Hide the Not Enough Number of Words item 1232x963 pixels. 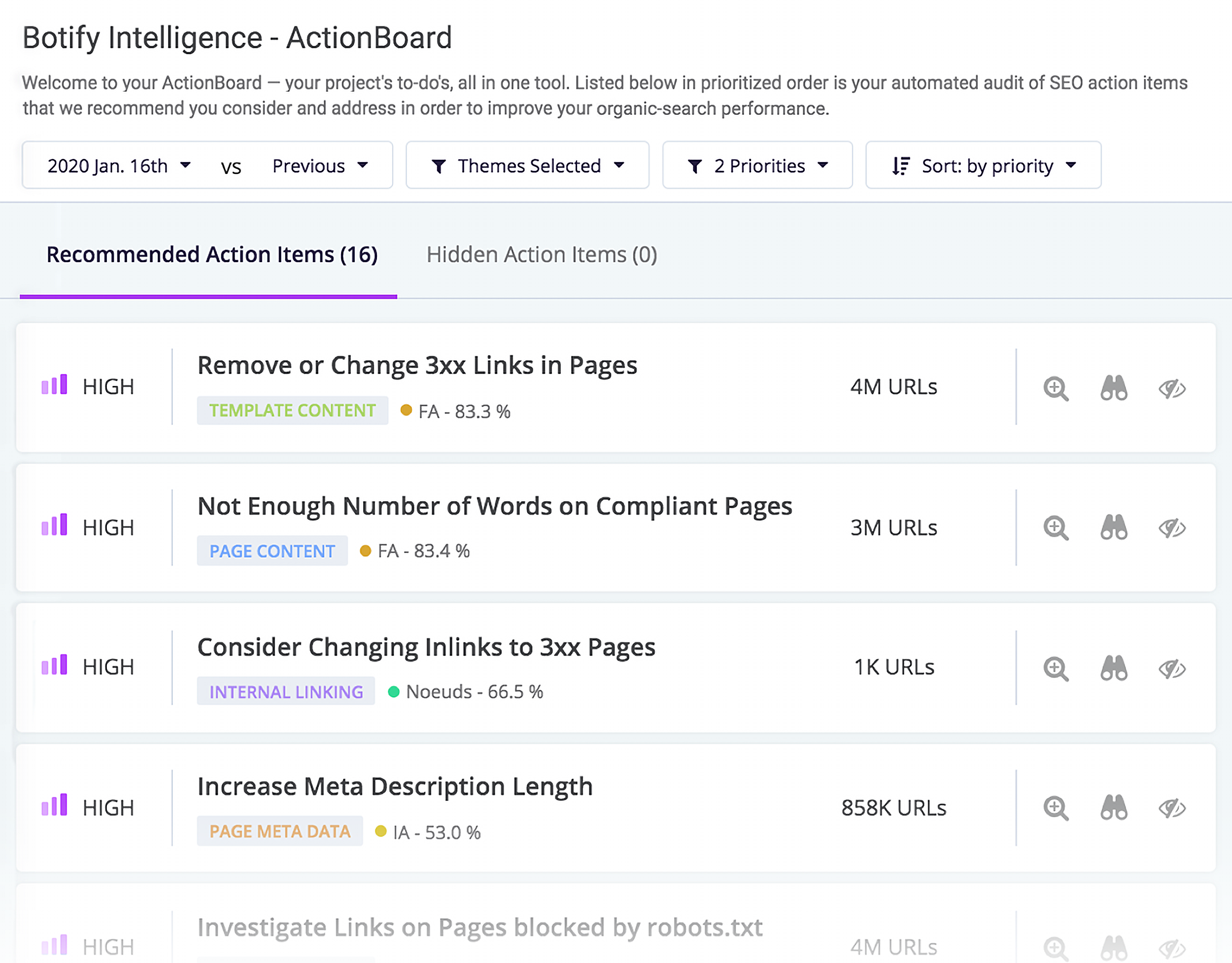(1172, 528)
